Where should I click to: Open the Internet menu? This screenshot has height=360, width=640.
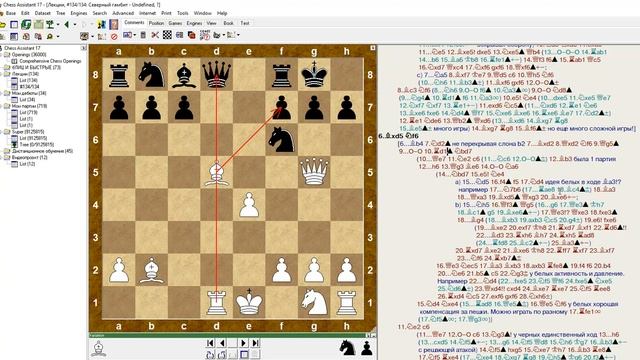tap(147, 13)
